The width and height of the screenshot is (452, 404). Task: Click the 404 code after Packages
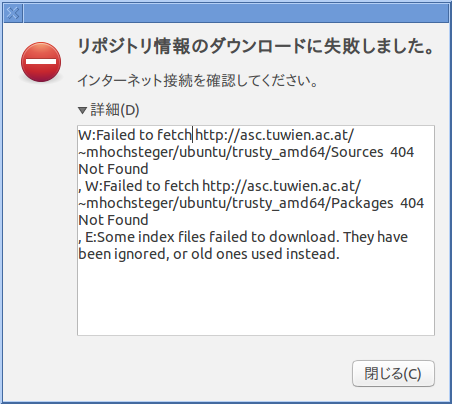[x=412, y=203]
